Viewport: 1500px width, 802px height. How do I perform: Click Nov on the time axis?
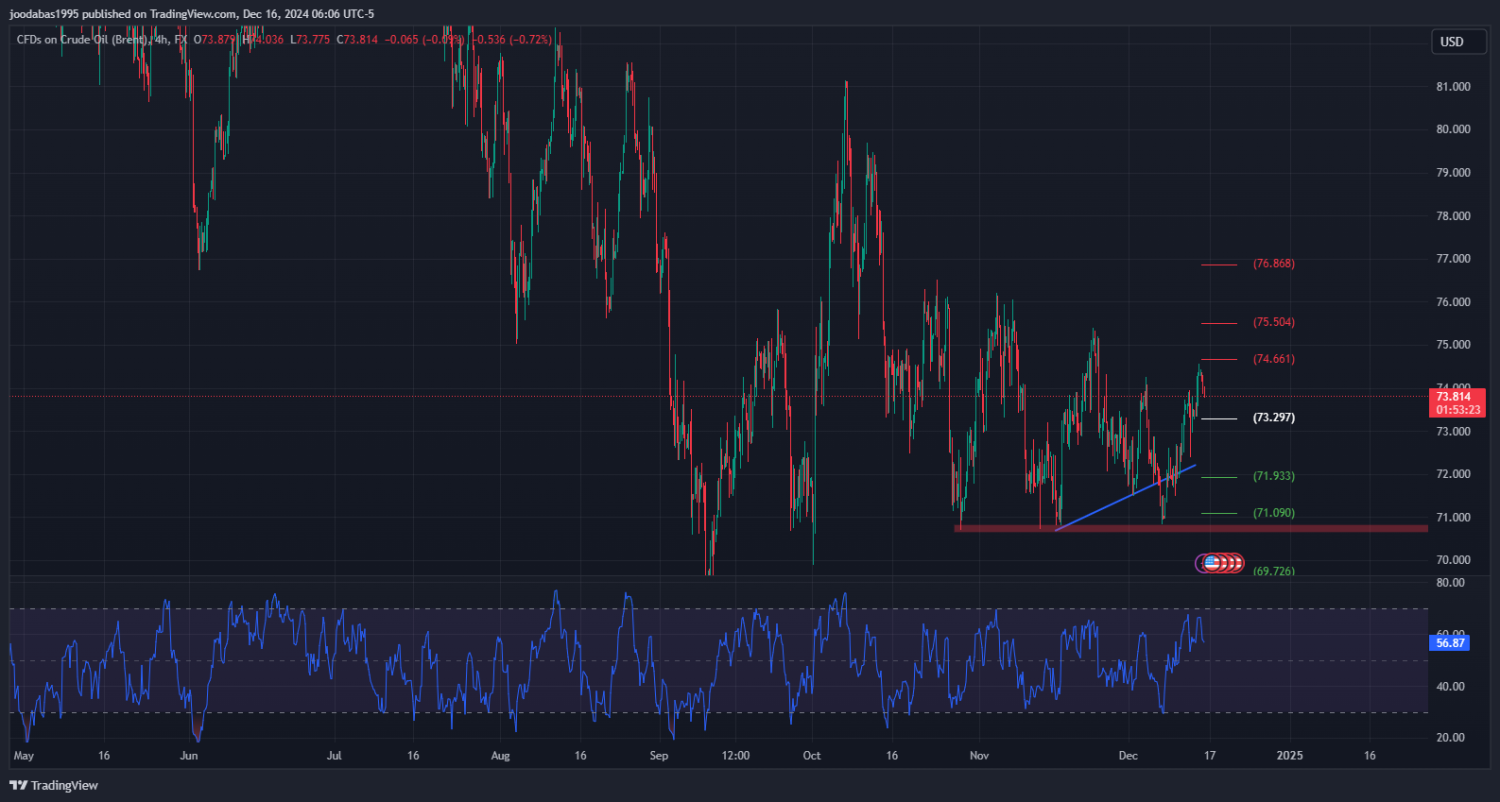click(x=980, y=756)
